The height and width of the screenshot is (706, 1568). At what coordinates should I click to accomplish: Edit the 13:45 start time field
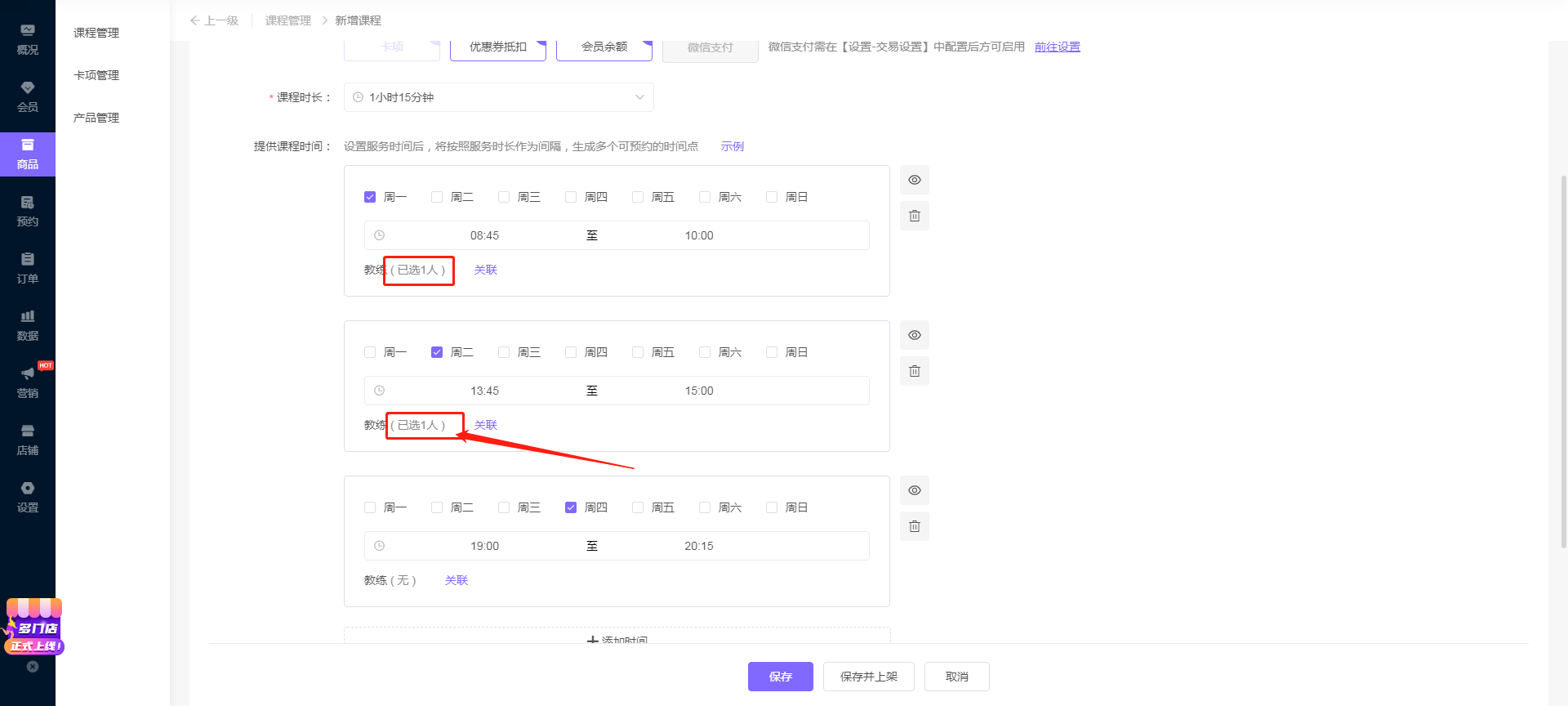[x=484, y=391]
